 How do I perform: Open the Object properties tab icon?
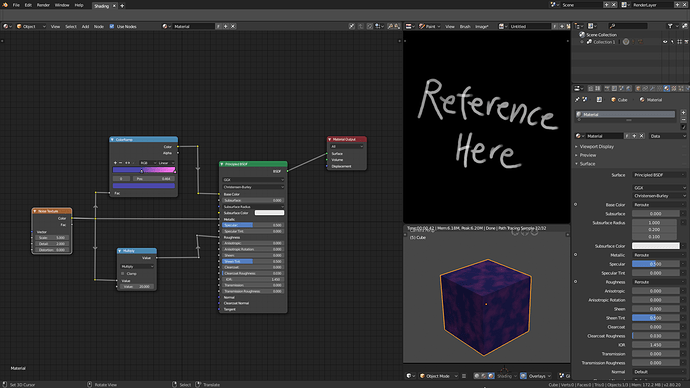tap(638, 88)
